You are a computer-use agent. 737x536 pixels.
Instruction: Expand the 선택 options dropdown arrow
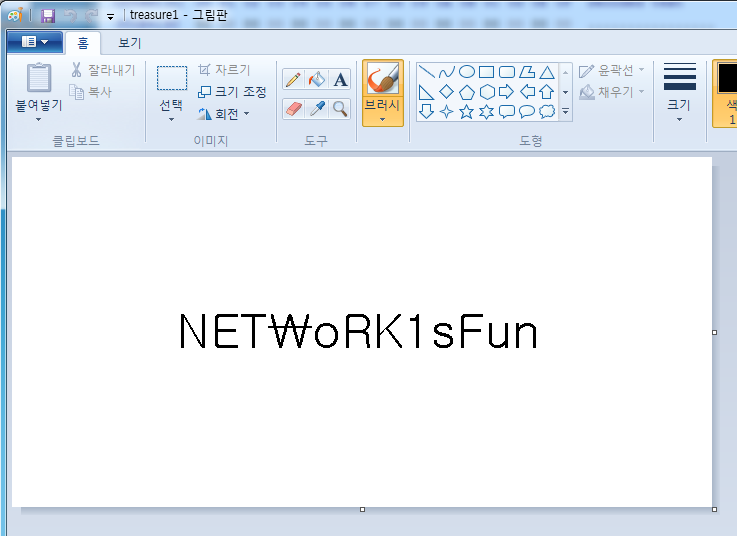pos(172,120)
